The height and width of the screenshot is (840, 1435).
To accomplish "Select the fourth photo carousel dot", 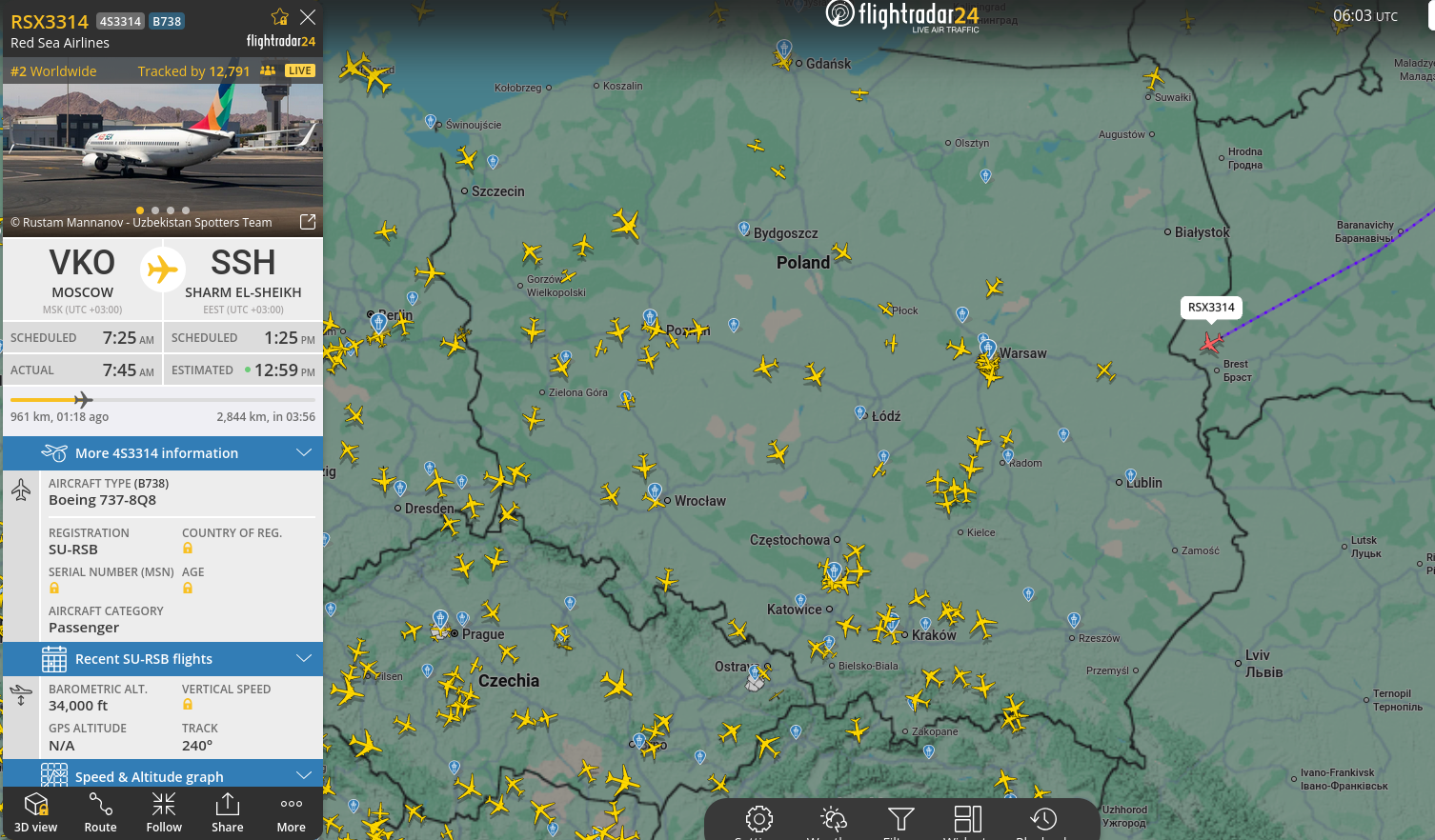I will (x=186, y=210).
